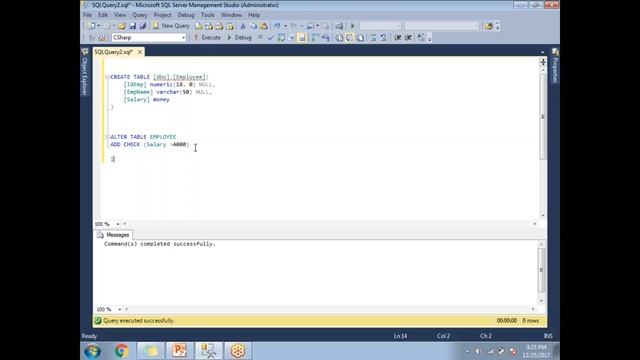Viewport: 640px width, 360px height.
Task: Uncomment the selected lines
Action: point(384,38)
